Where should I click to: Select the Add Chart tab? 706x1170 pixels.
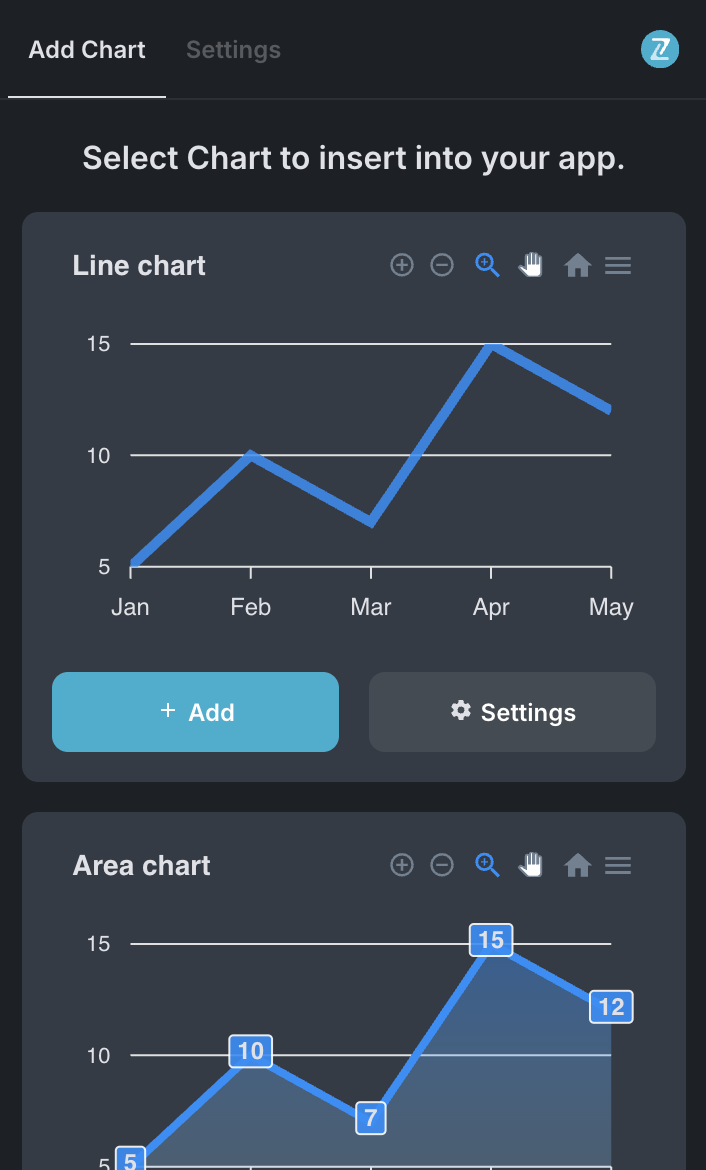[x=87, y=50]
